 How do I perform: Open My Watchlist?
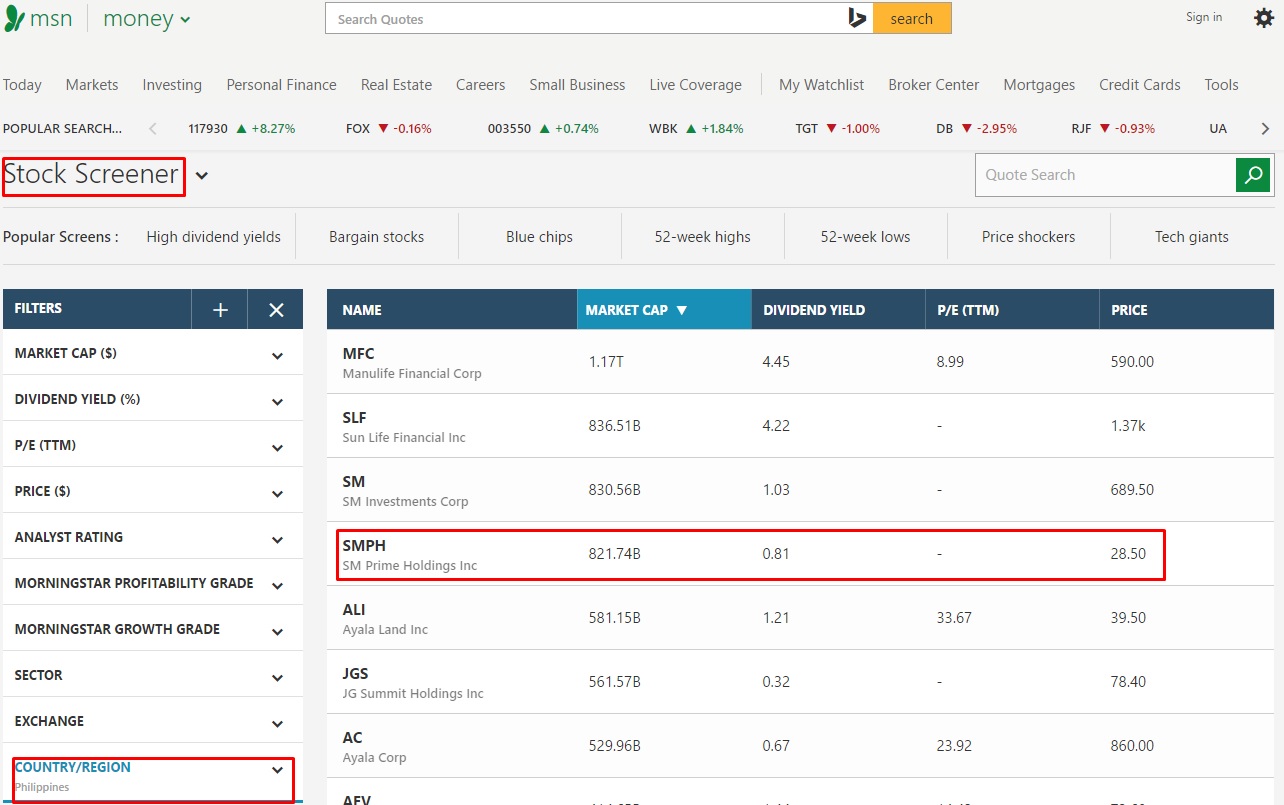(x=822, y=85)
